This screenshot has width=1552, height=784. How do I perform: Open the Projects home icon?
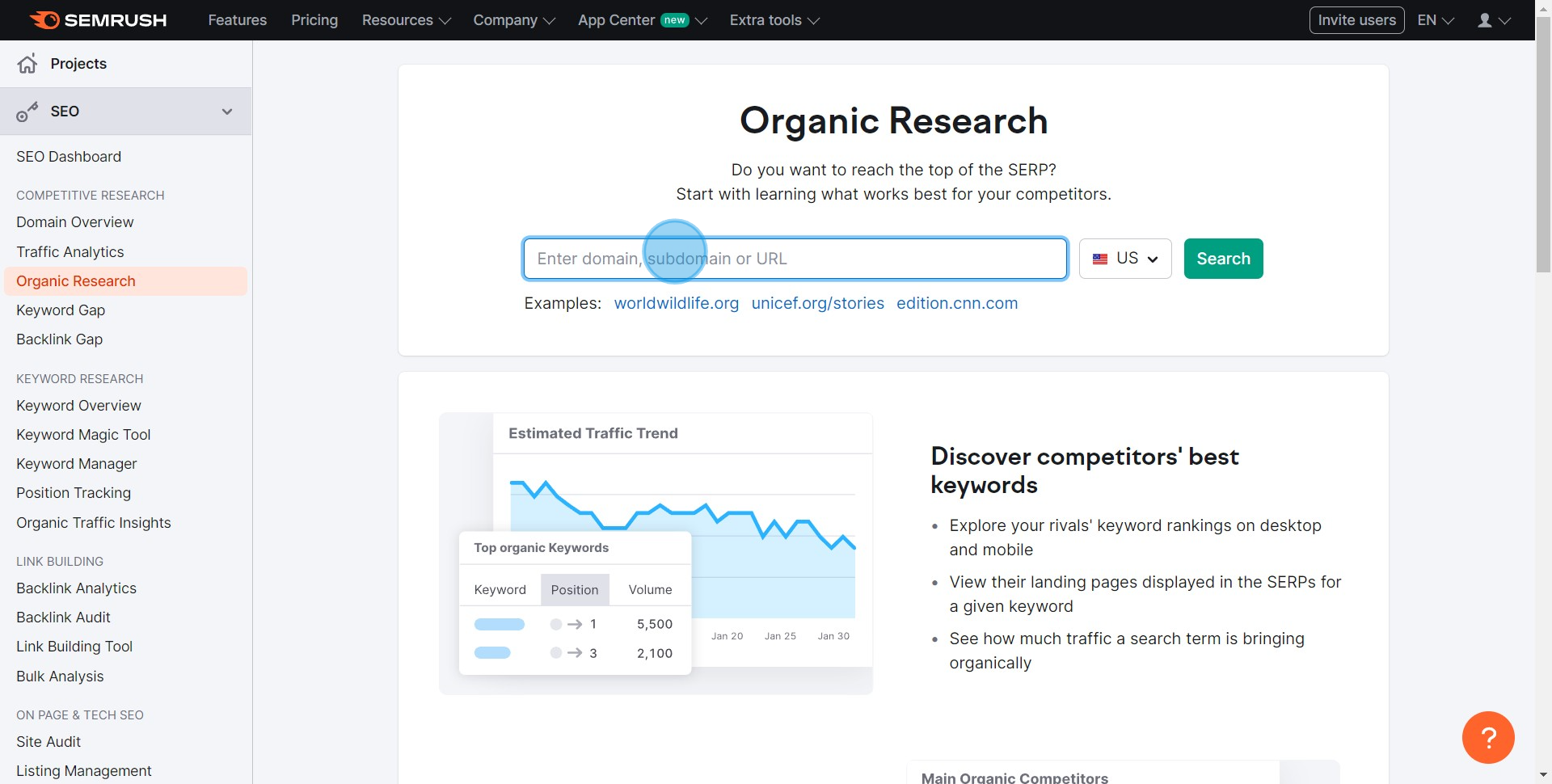click(27, 64)
